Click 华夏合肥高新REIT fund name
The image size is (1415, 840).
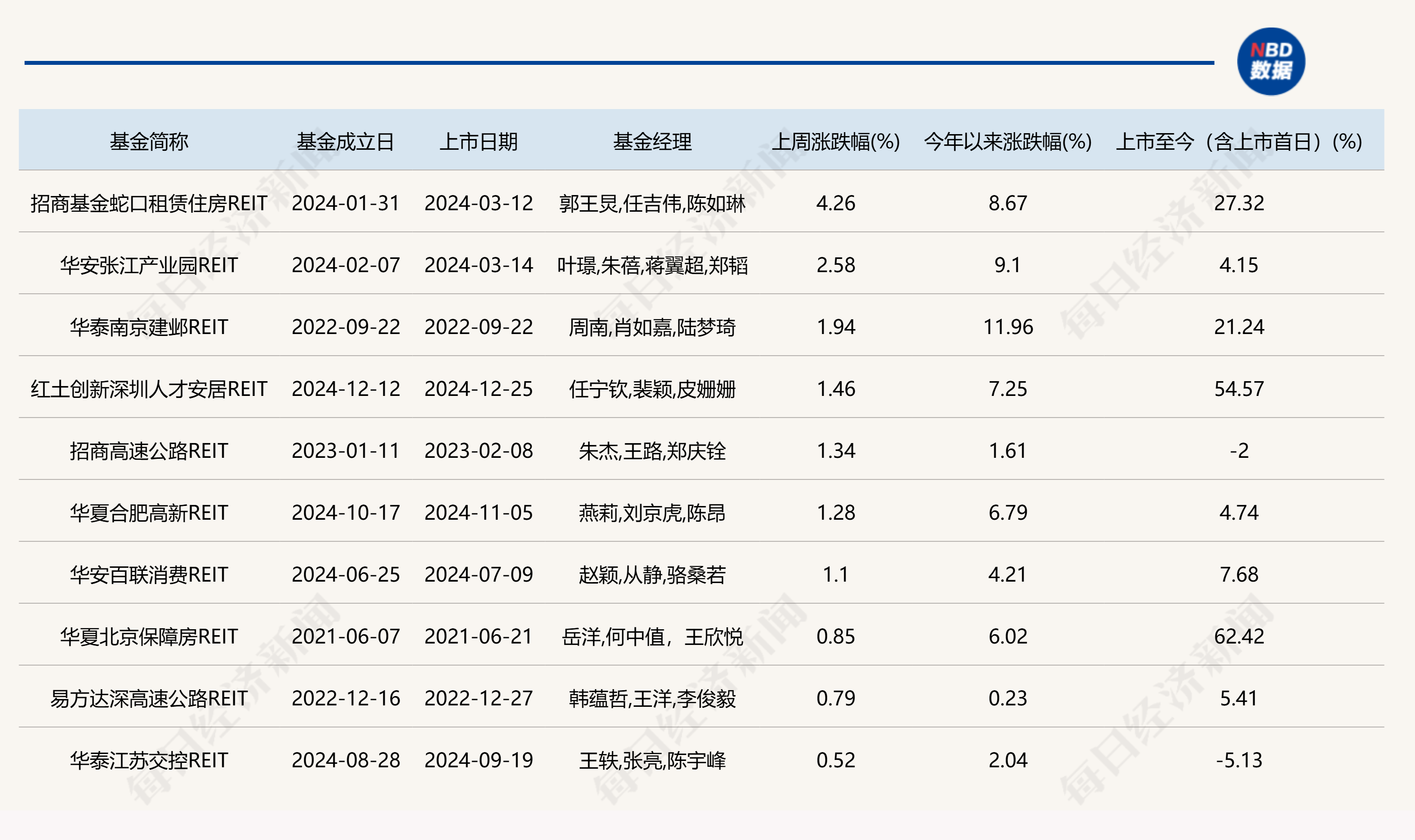point(148,513)
